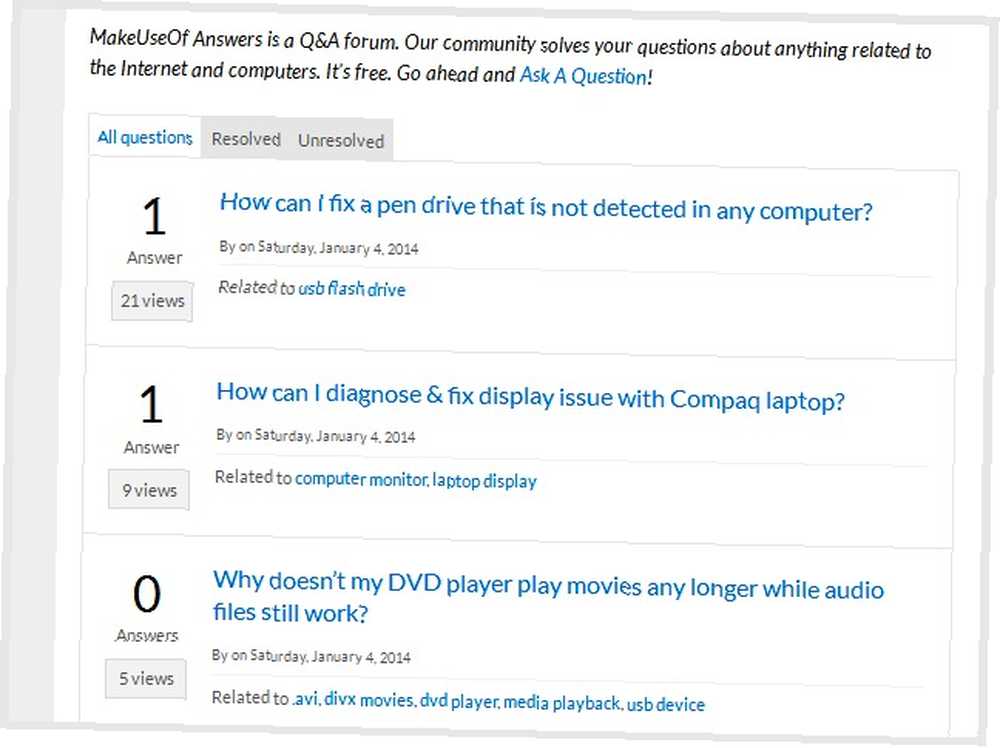Open the Compaq laptop display issue question
This screenshot has width=1000, height=748.
[530, 399]
